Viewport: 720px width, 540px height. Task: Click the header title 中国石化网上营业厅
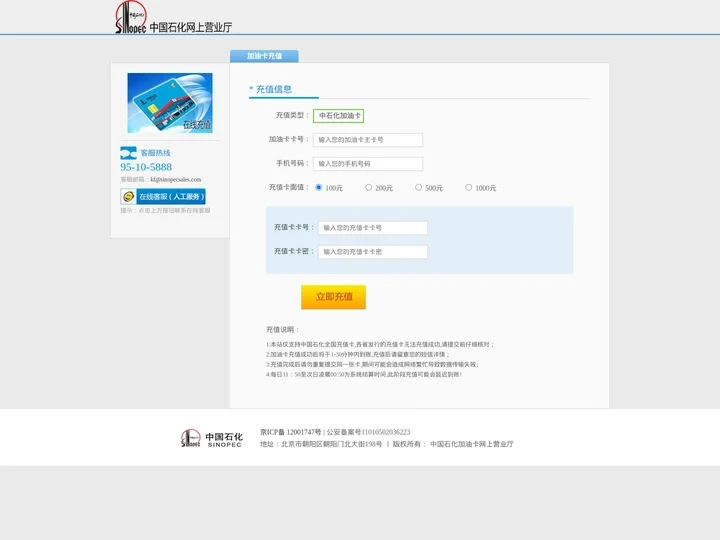coord(191,28)
